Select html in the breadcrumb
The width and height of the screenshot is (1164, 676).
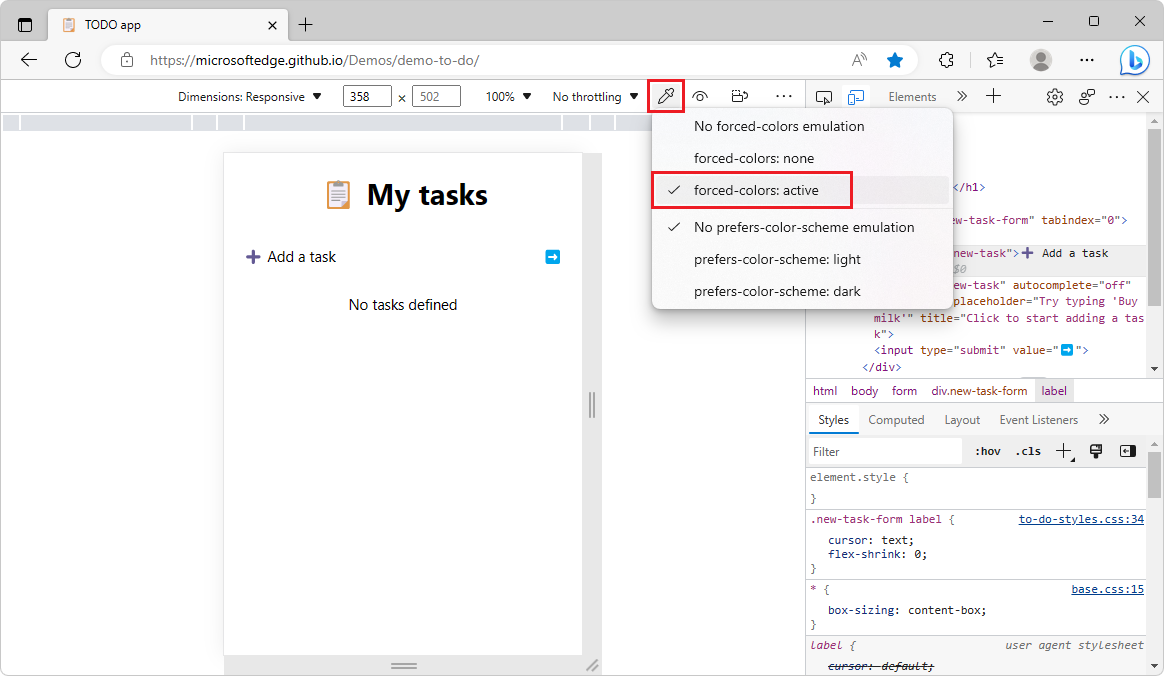[825, 391]
